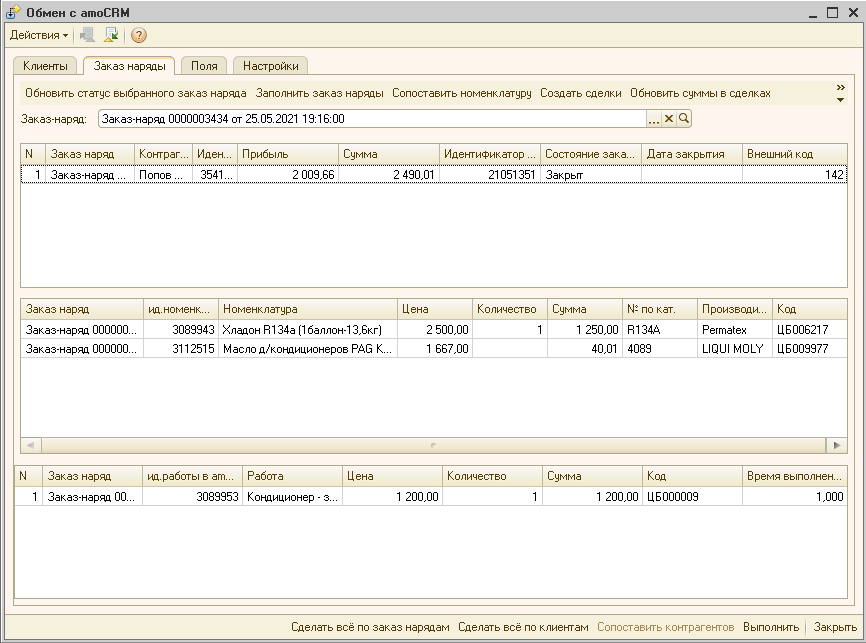Click the save settings toolbar icon
The height and width of the screenshot is (643, 866).
coord(87,35)
